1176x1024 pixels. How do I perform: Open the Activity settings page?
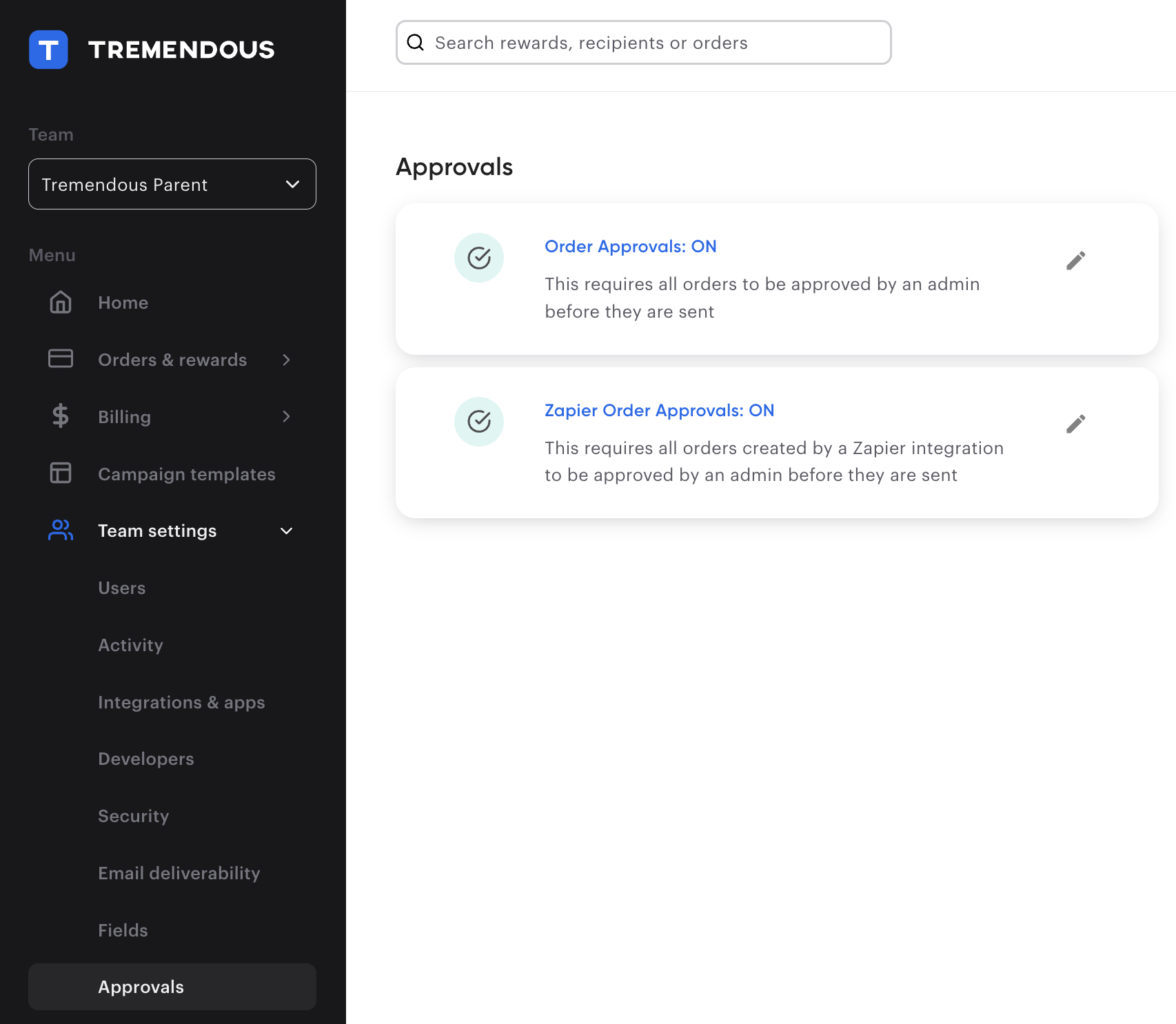click(x=130, y=645)
